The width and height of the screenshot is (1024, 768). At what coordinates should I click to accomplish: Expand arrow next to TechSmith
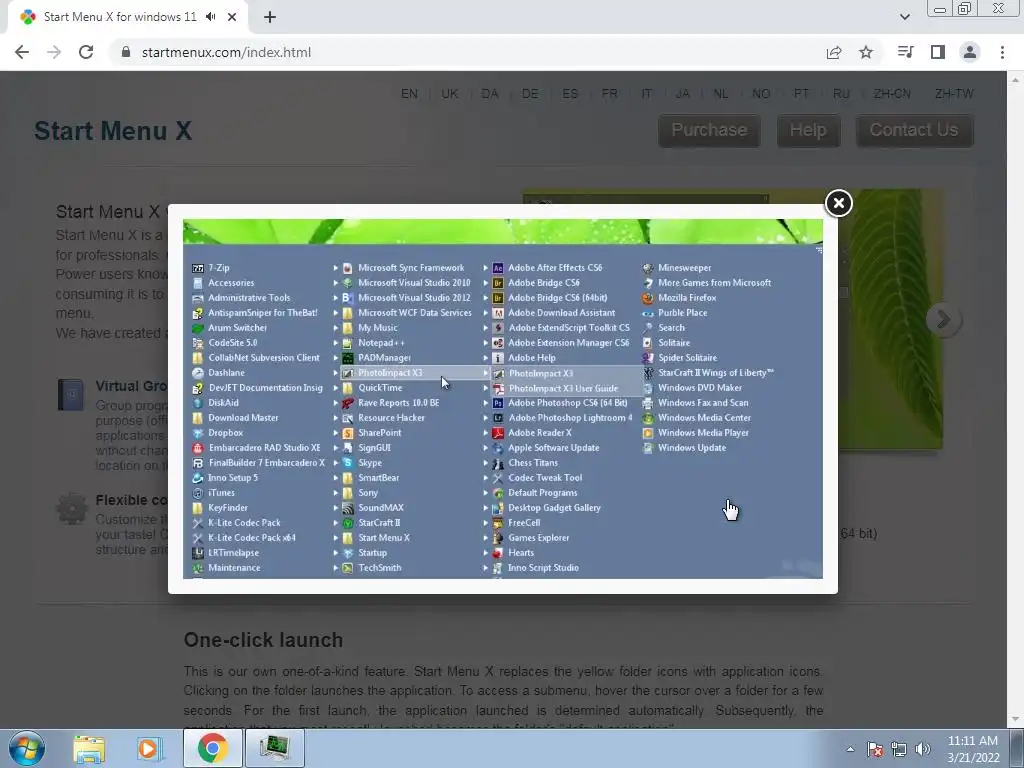point(336,568)
